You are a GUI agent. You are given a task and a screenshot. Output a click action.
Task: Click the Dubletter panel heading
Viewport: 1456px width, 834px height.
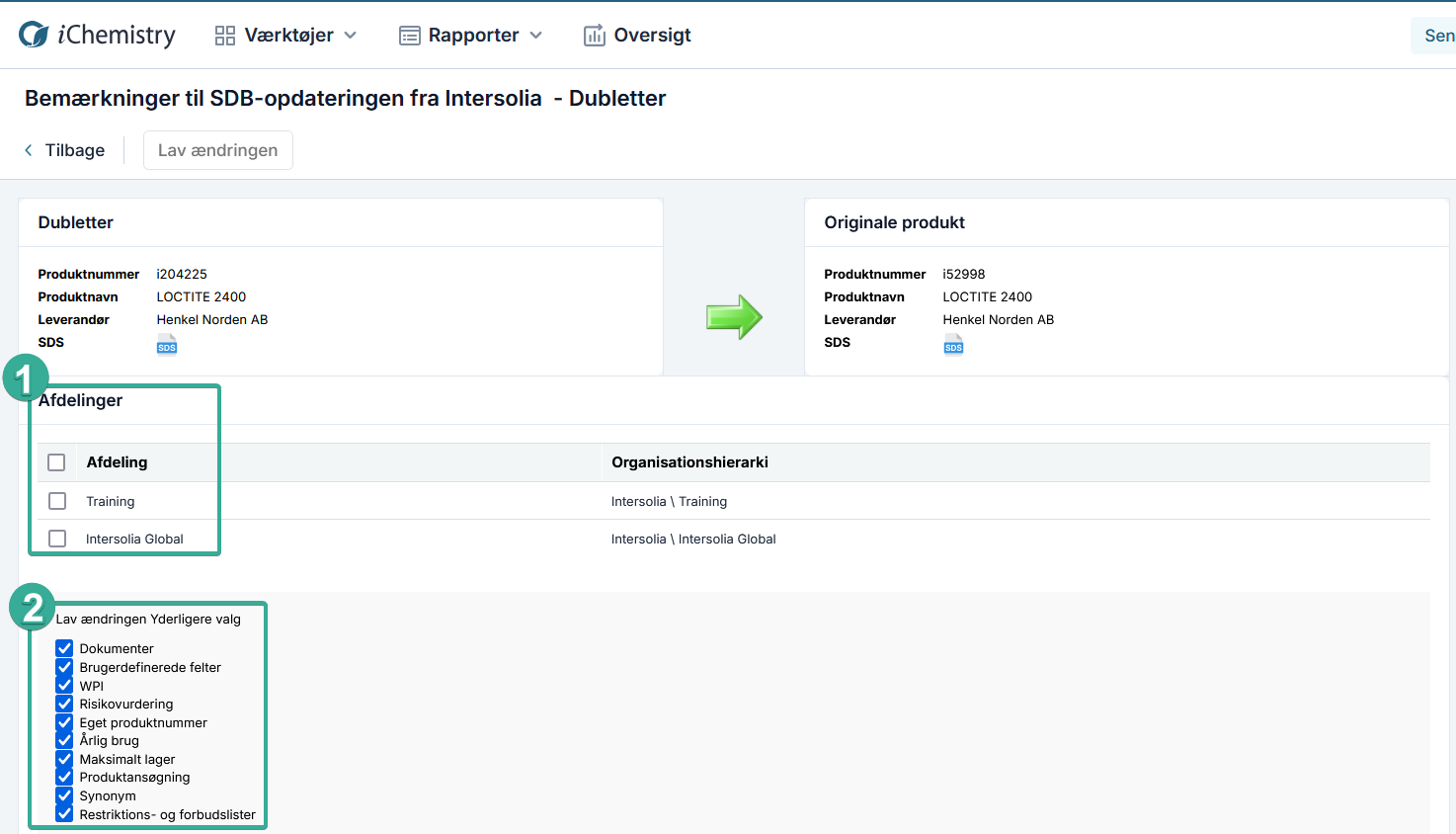[x=76, y=222]
